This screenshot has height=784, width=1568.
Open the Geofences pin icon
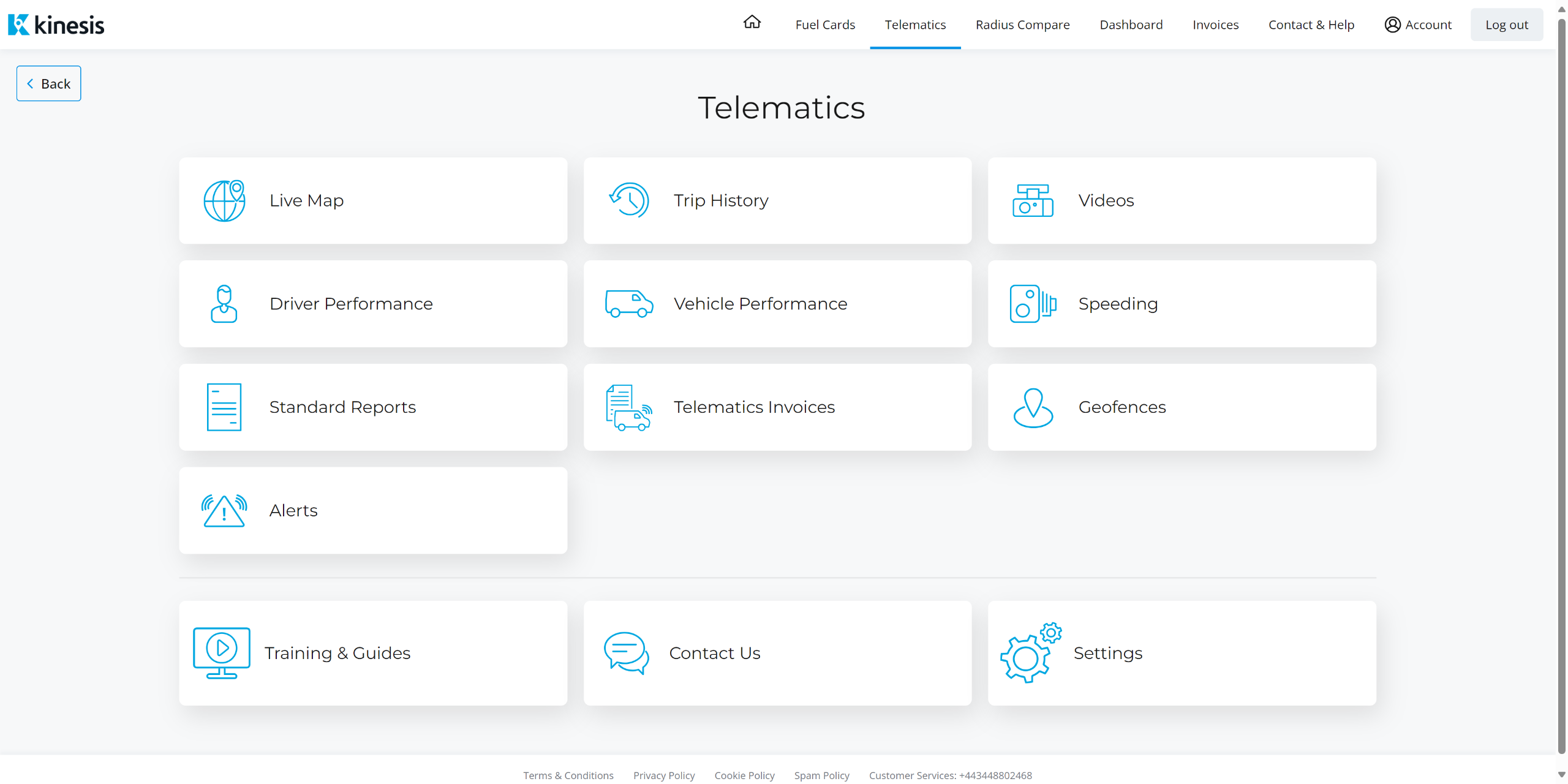pos(1033,407)
